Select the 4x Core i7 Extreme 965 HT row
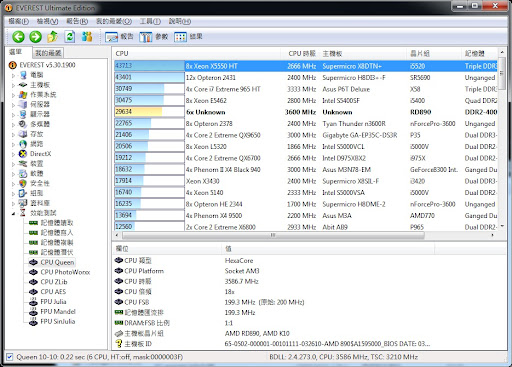 point(306,89)
